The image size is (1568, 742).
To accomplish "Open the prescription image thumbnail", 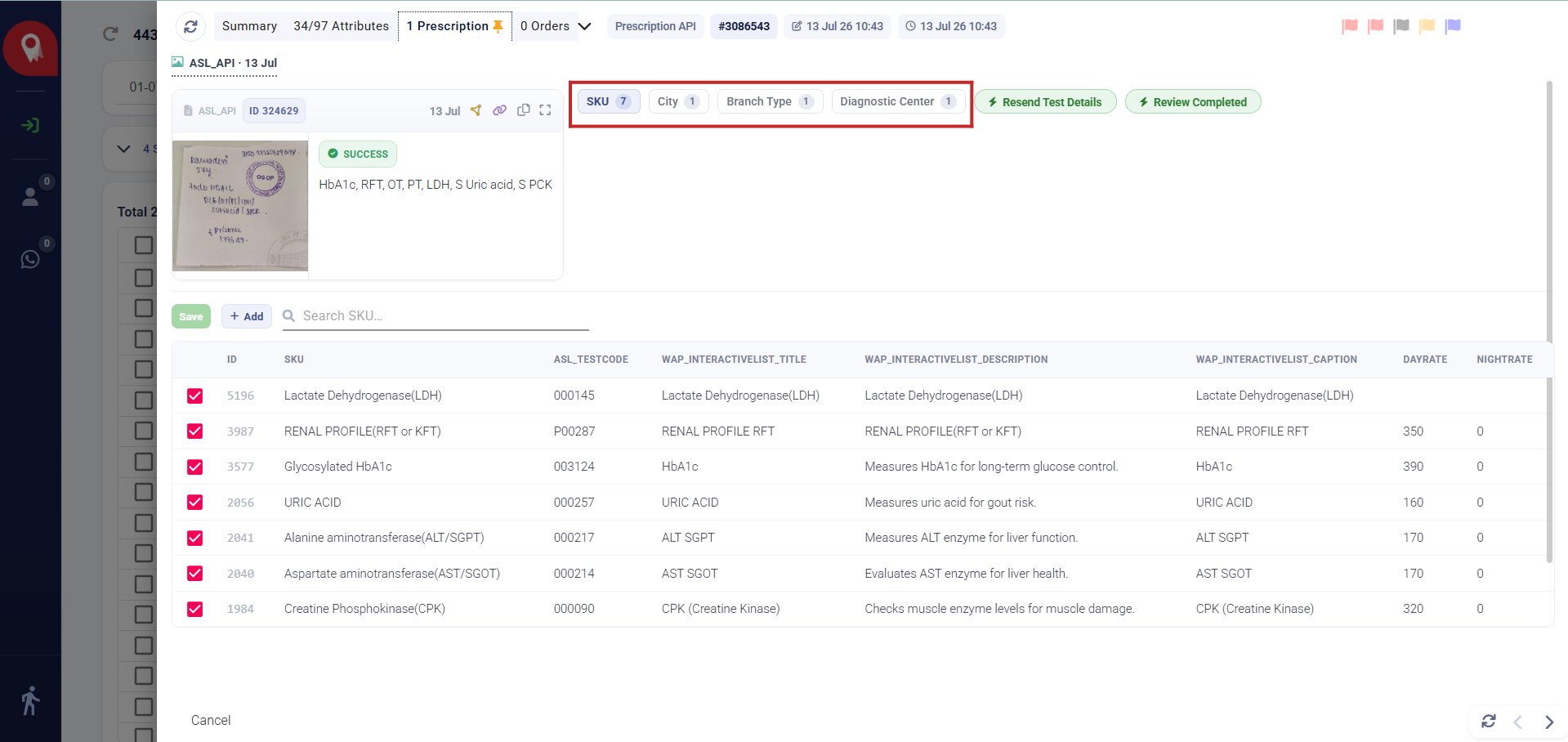I will (240, 205).
